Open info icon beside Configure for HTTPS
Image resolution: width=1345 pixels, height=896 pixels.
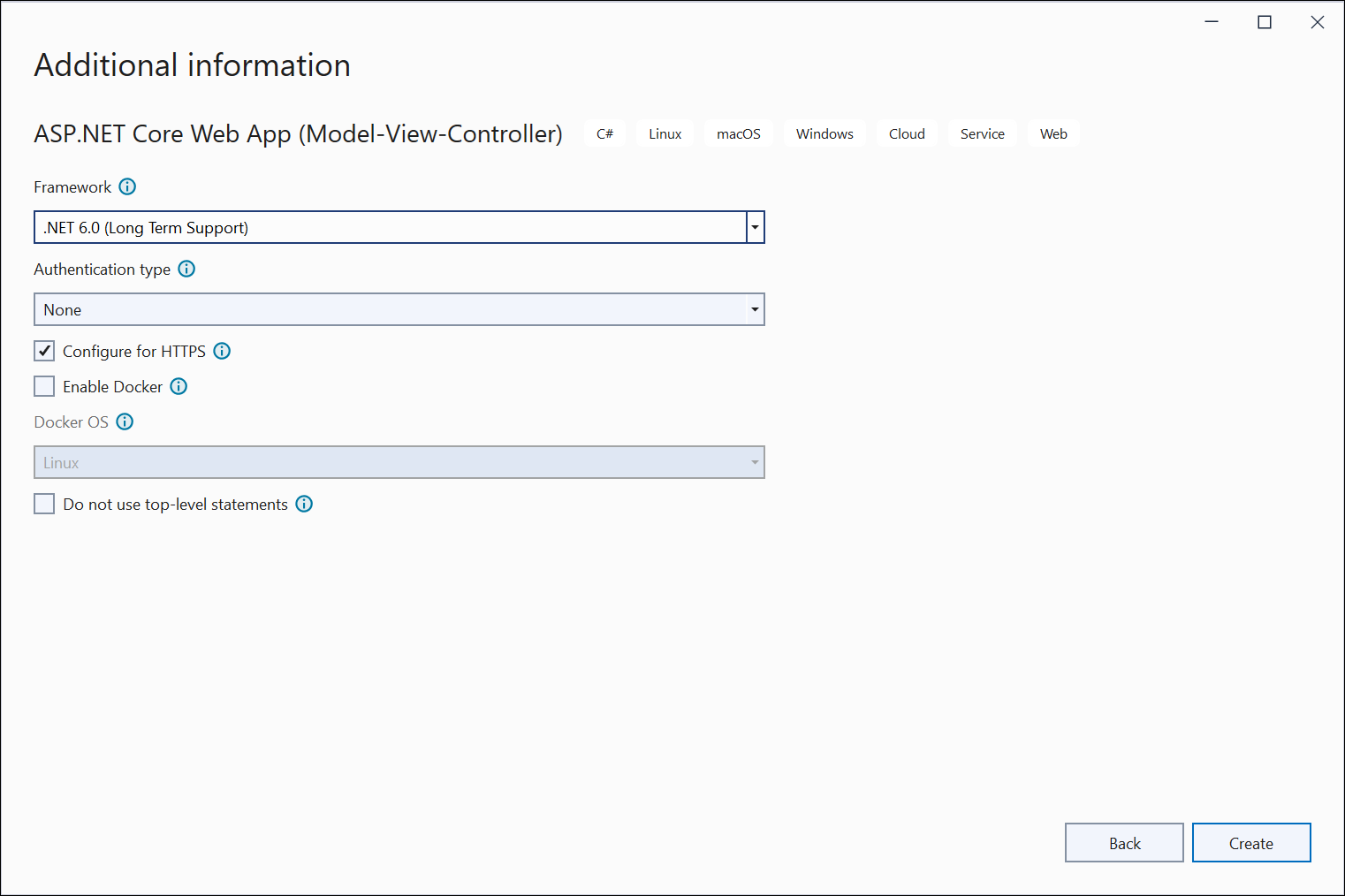pyautogui.click(x=222, y=351)
